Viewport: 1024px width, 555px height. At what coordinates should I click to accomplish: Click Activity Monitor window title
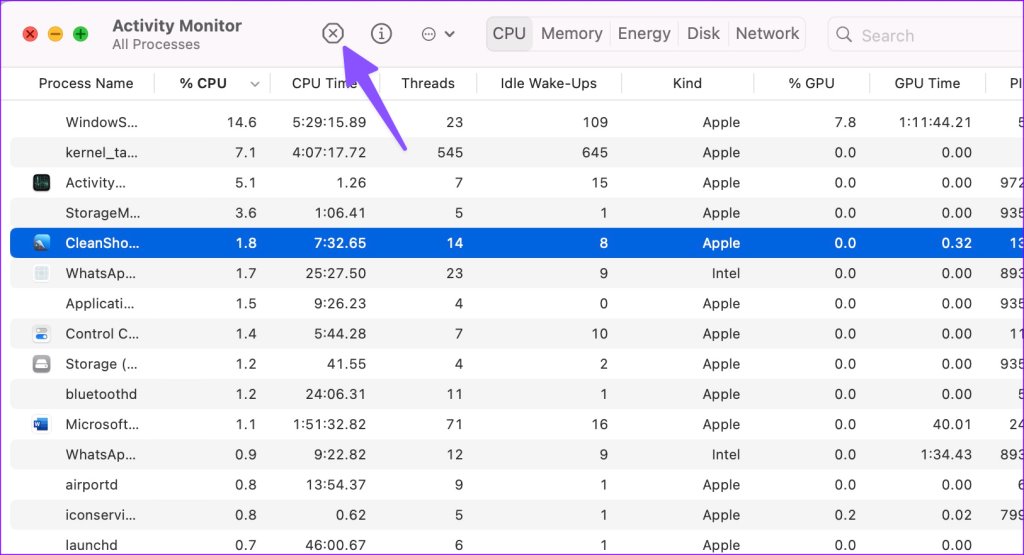pyautogui.click(x=177, y=25)
